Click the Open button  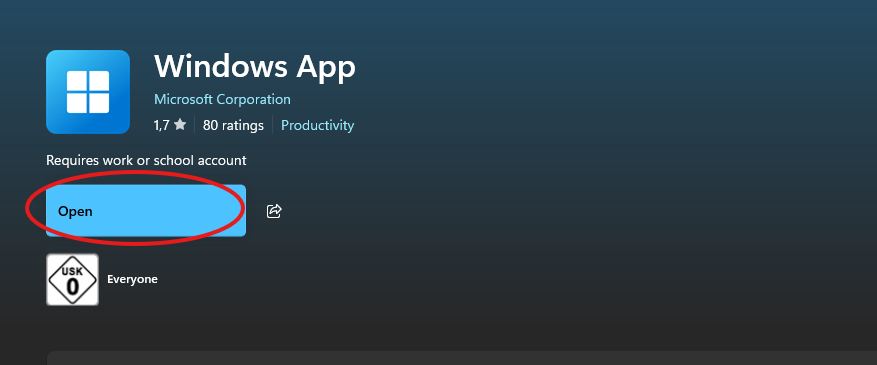point(145,211)
